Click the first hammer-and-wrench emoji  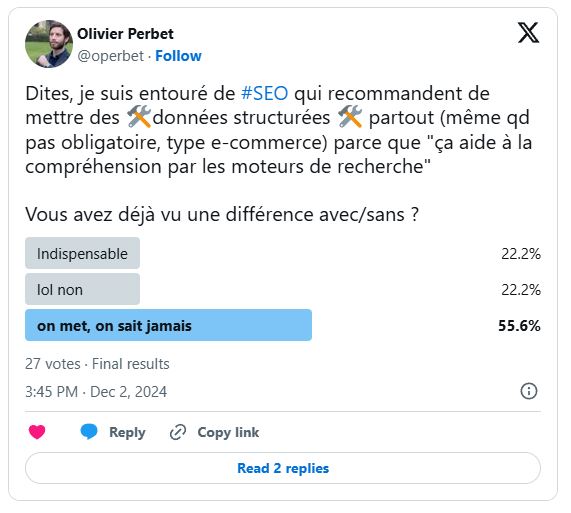click(x=139, y=117)
